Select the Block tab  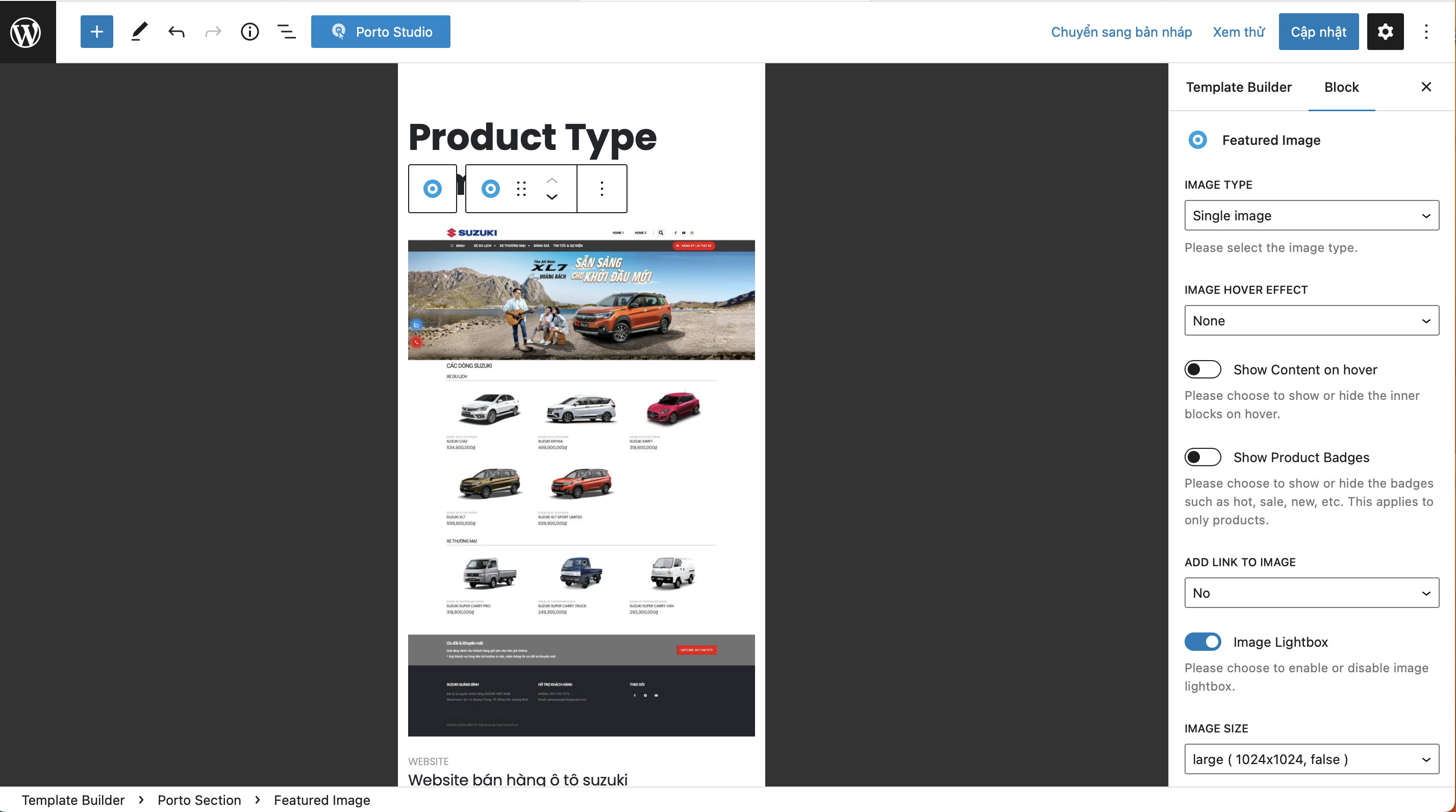(x=1341, y=87)
